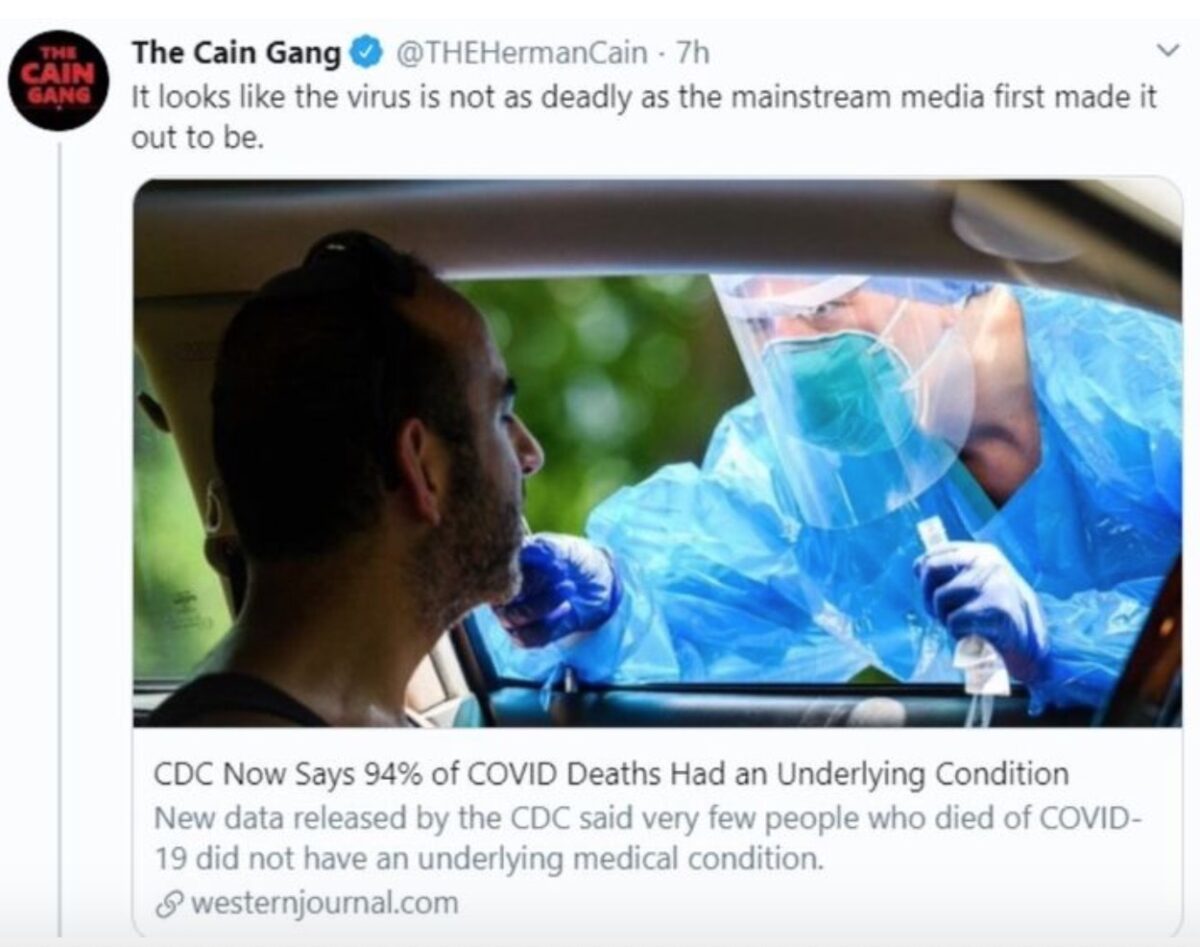Expand the tweet options chevron

[x=1165, y=49]
